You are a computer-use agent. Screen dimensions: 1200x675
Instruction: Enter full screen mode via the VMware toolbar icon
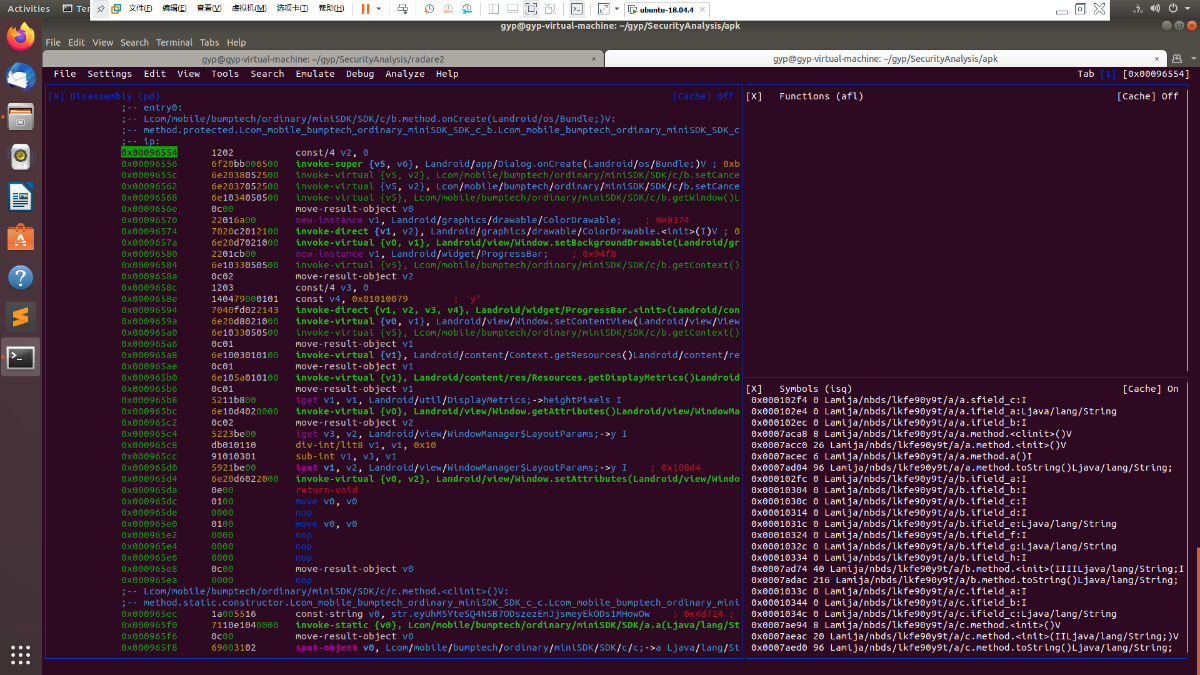532,8
